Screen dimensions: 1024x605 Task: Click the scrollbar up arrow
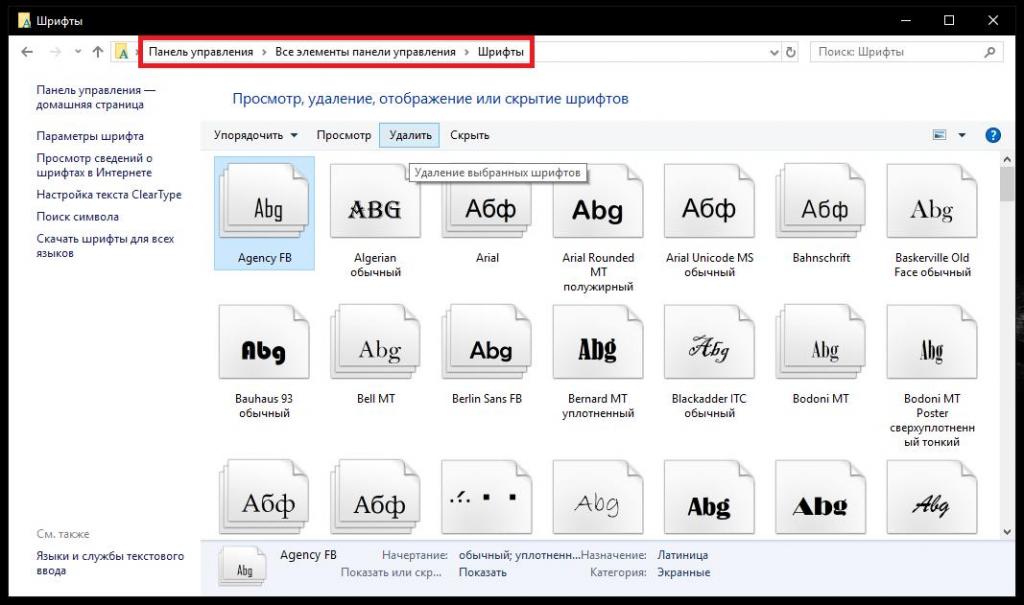[x=1006, y=159]
